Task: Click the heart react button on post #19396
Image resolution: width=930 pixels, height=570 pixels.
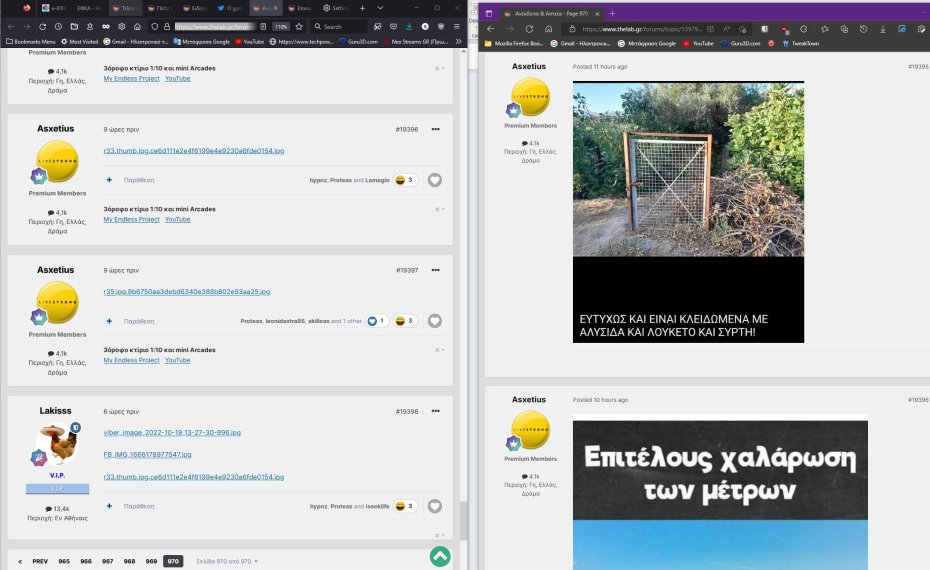Action: pyautogui.click(x=435, y=180)
